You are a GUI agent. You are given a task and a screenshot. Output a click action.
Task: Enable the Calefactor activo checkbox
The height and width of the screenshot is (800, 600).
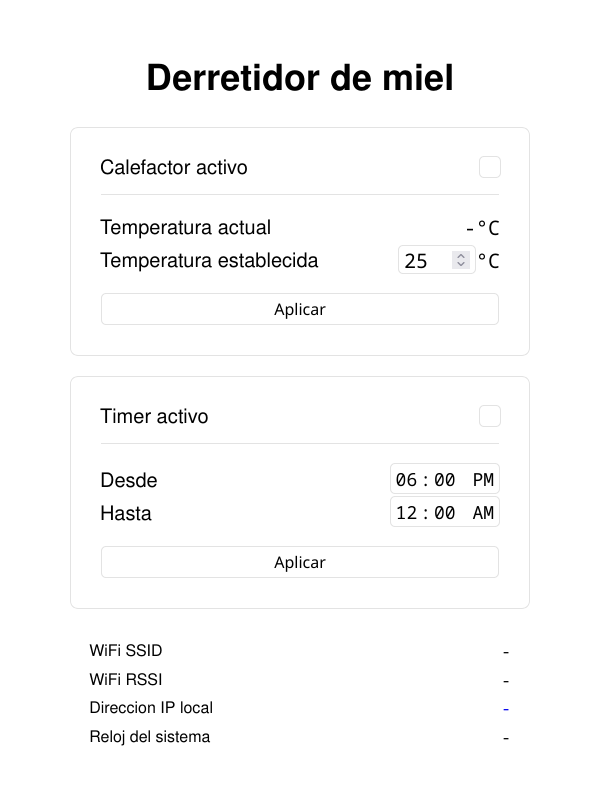tap(489, 167)
